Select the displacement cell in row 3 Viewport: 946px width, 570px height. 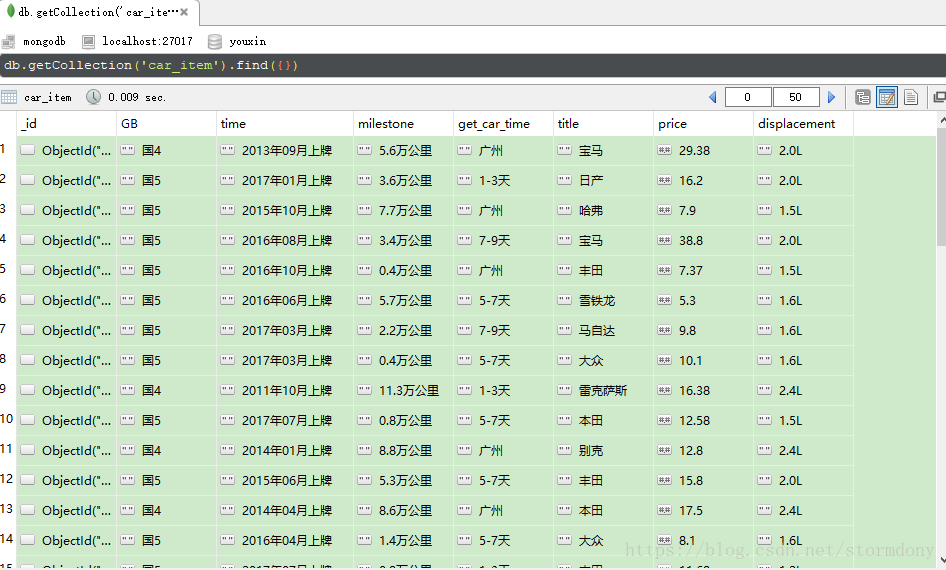point(804,211)
